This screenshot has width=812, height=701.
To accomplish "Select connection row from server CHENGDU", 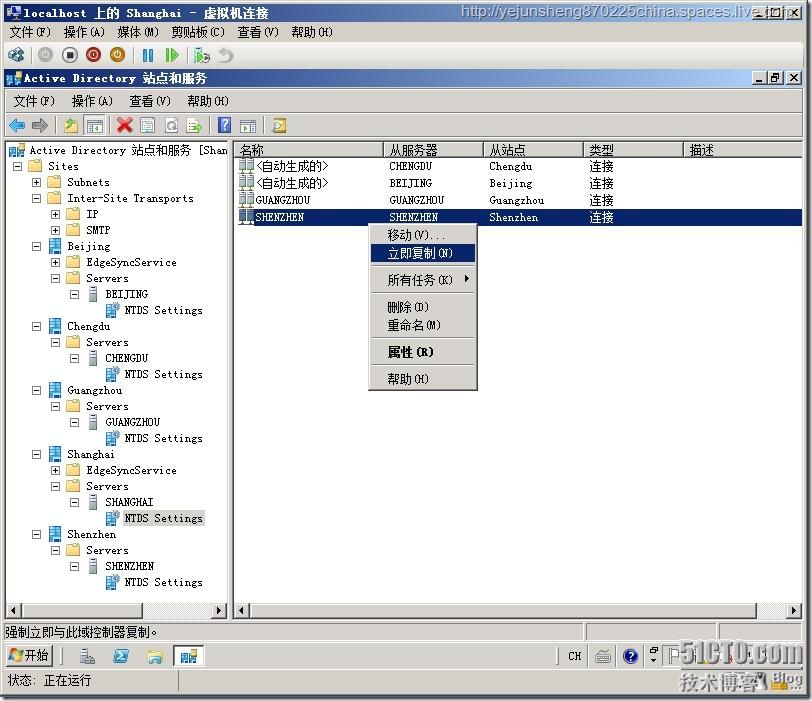I will coord(518,166).
